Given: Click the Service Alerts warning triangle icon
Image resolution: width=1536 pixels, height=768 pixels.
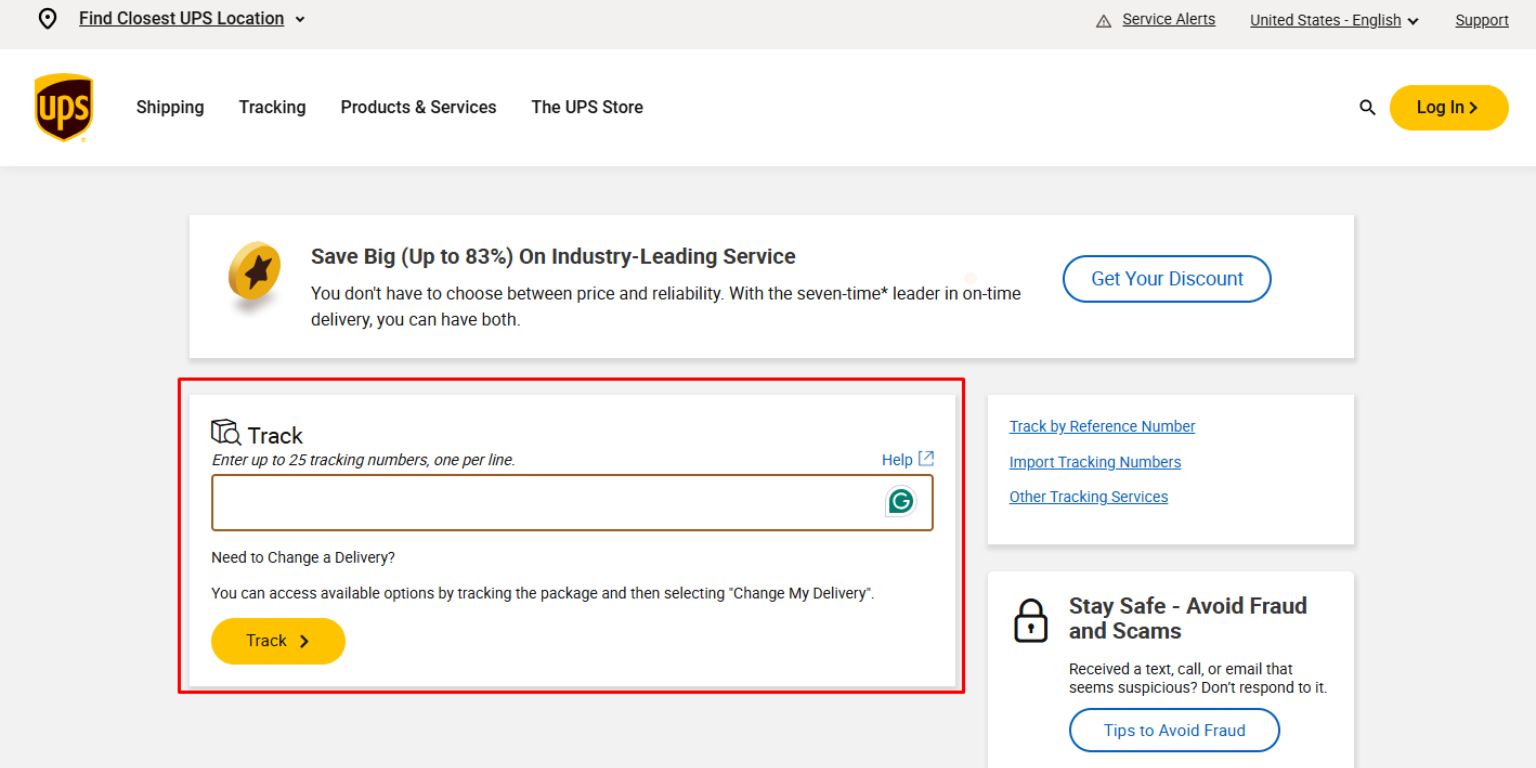Looking at the screenshot, I should 1104,21.
